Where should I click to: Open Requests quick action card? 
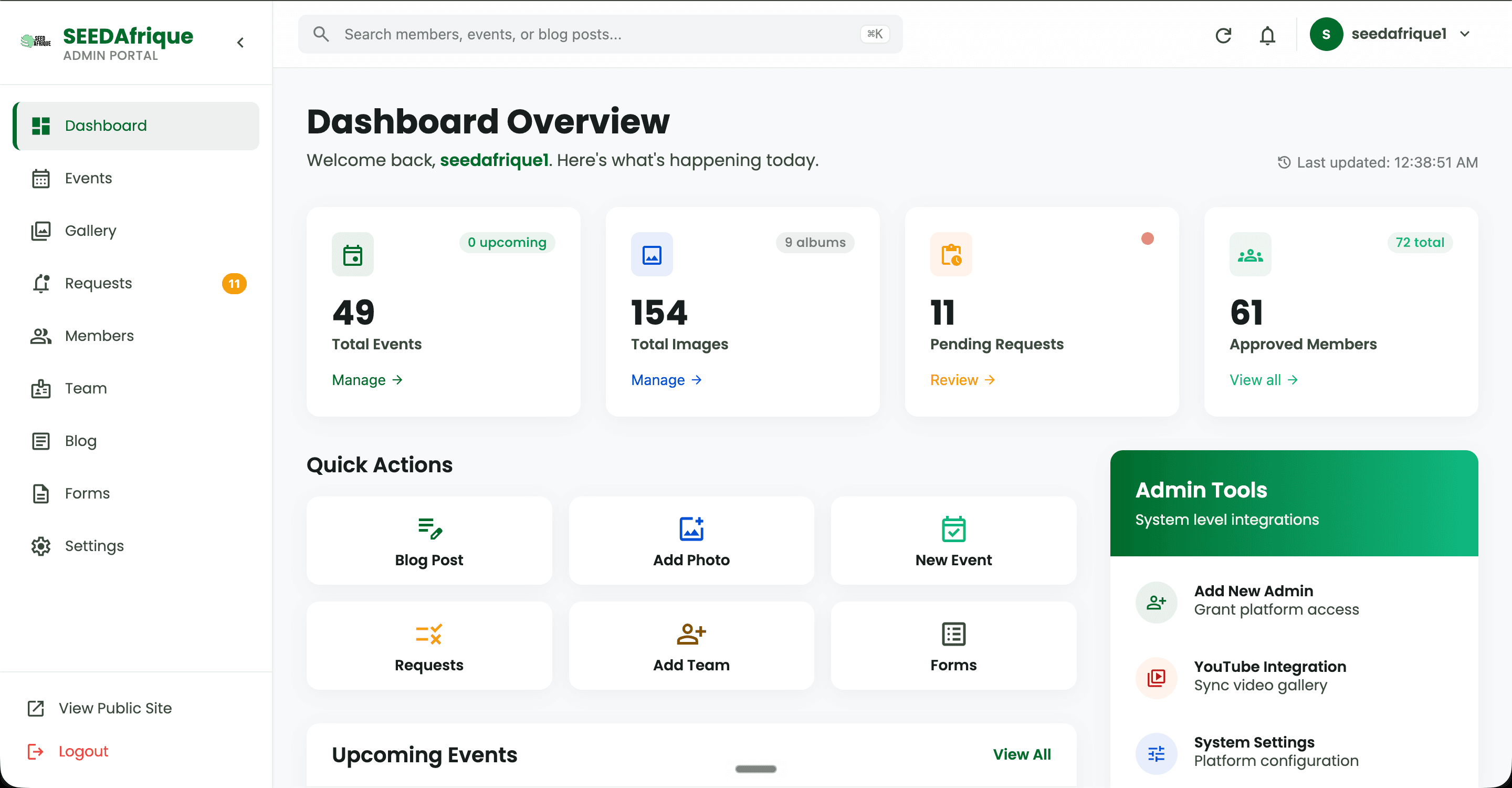[429, 646]
